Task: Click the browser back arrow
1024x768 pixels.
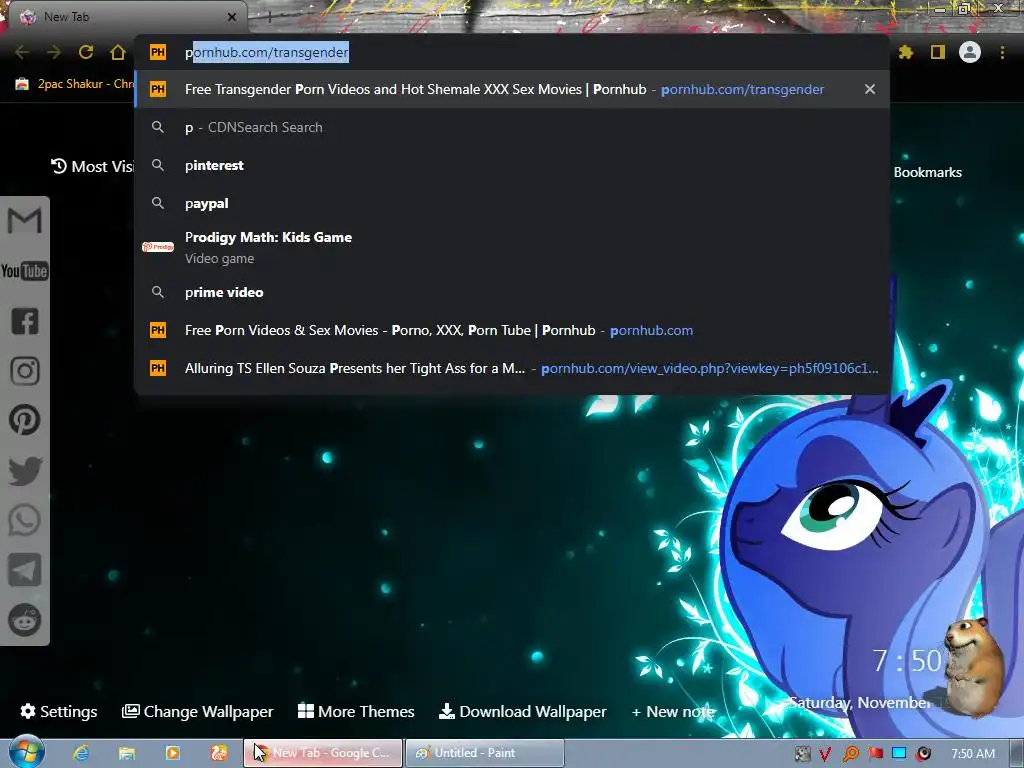Action: coord(22,52)
